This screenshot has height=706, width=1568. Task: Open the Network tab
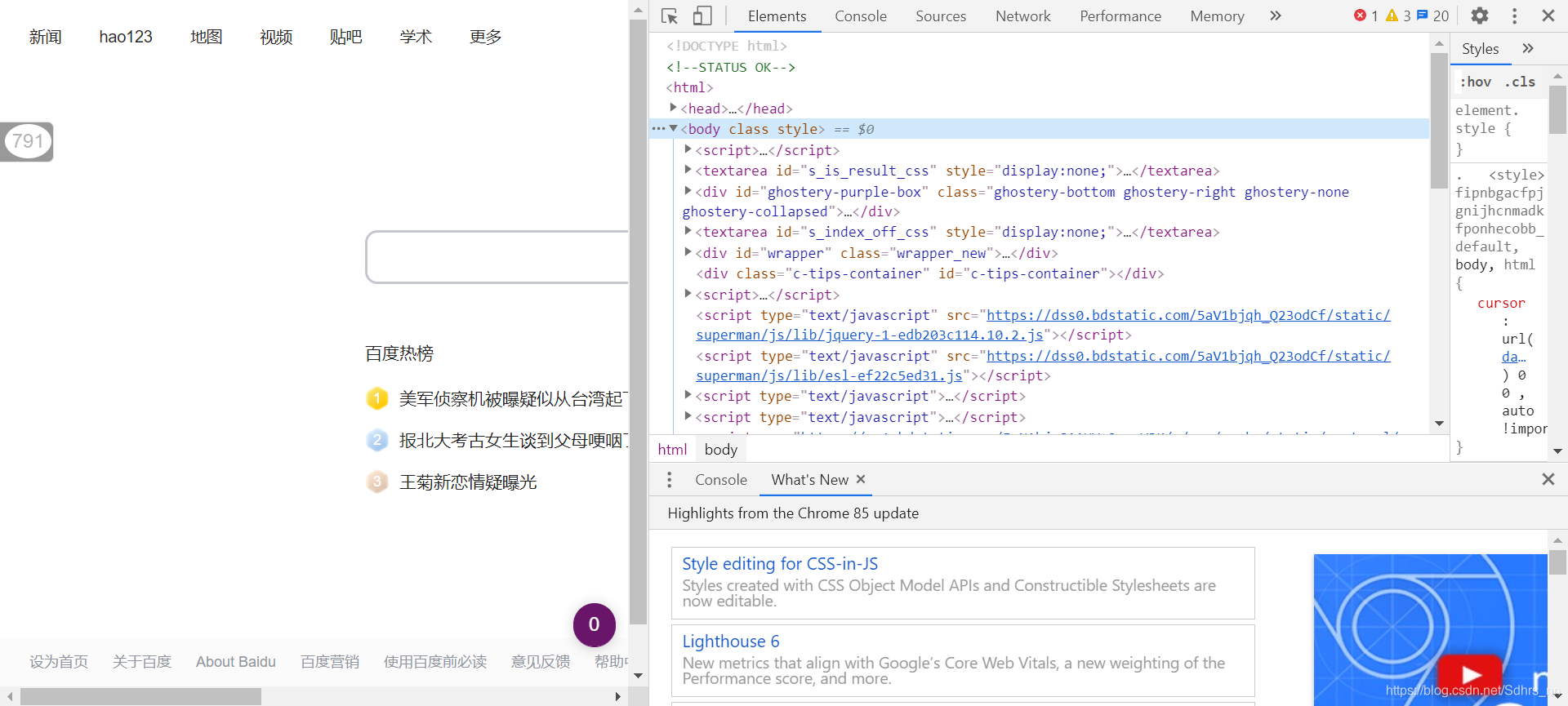coord(1022,16)
